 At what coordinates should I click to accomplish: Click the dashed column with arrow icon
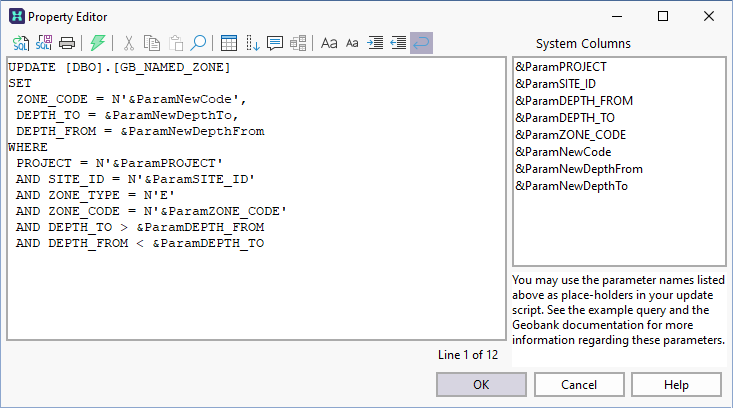pyautogui.click(x=252, y=43)
